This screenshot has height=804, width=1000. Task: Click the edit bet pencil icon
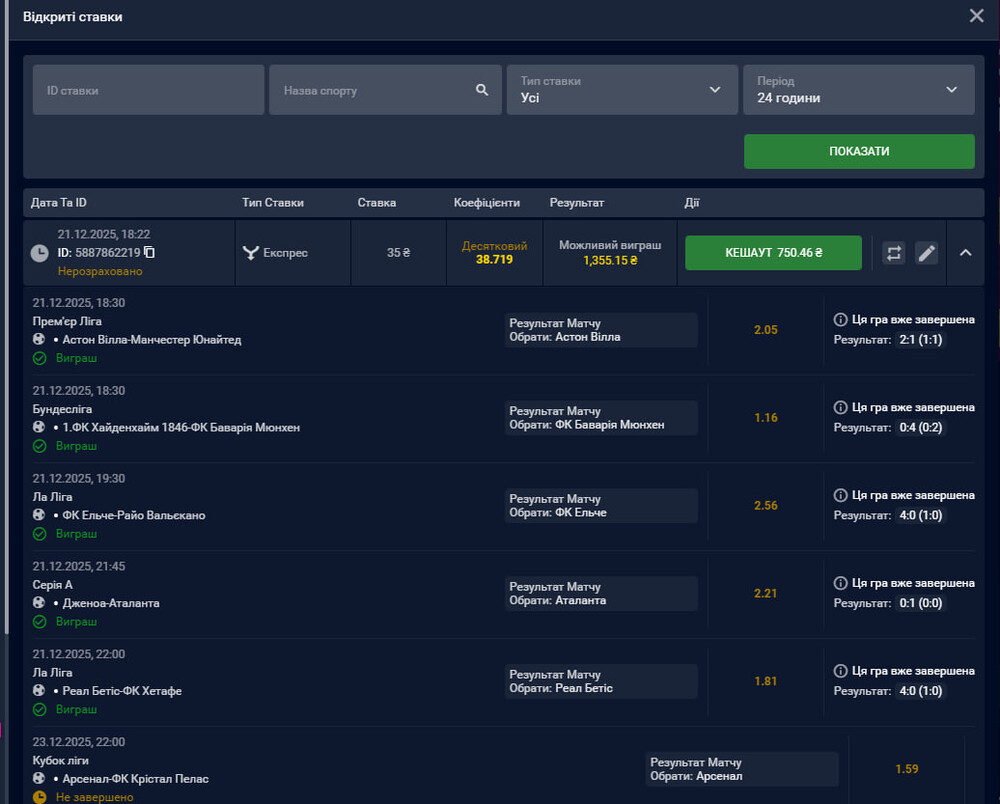(x=927, y=253)
